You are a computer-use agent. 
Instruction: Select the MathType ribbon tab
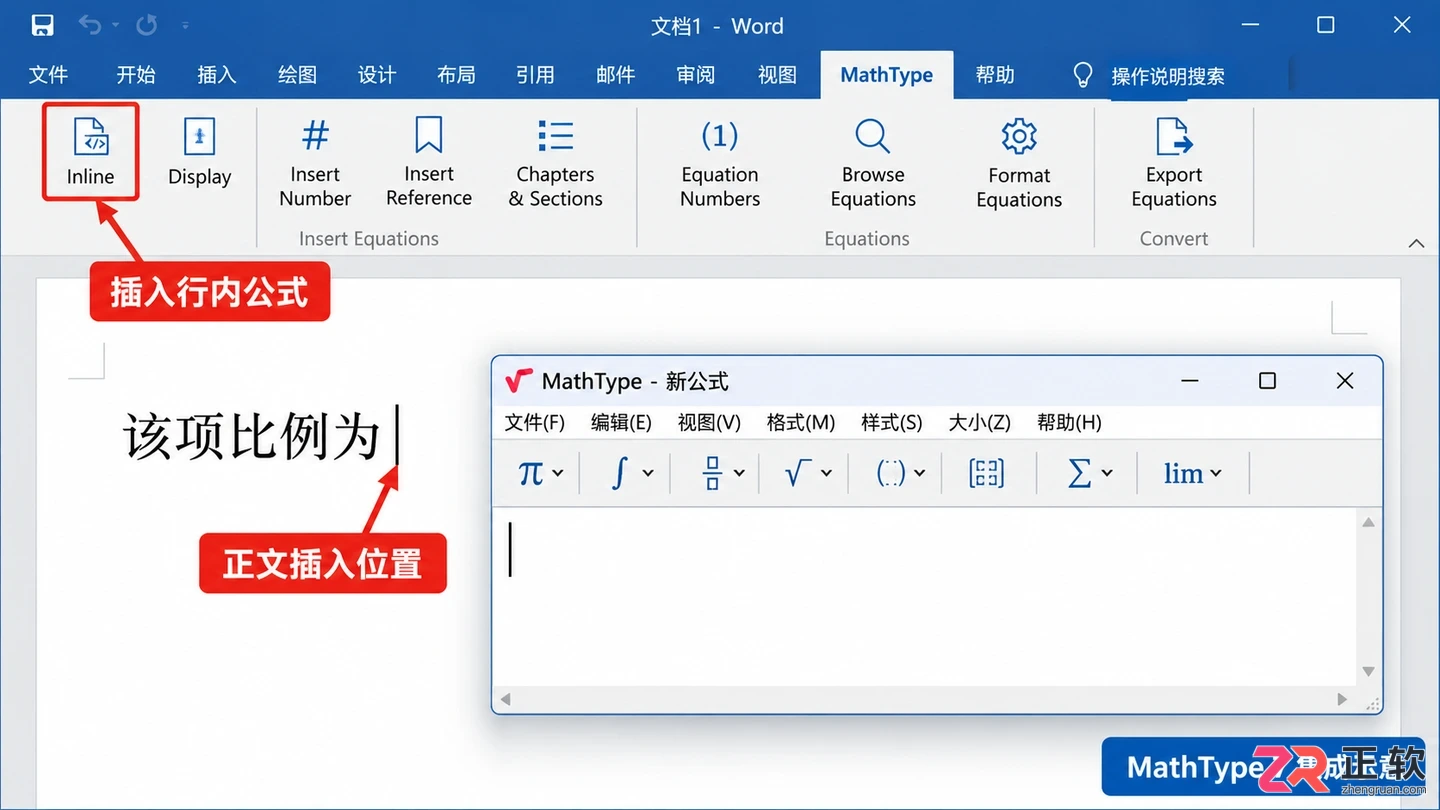pyautogui.click(x=887, y=75)
